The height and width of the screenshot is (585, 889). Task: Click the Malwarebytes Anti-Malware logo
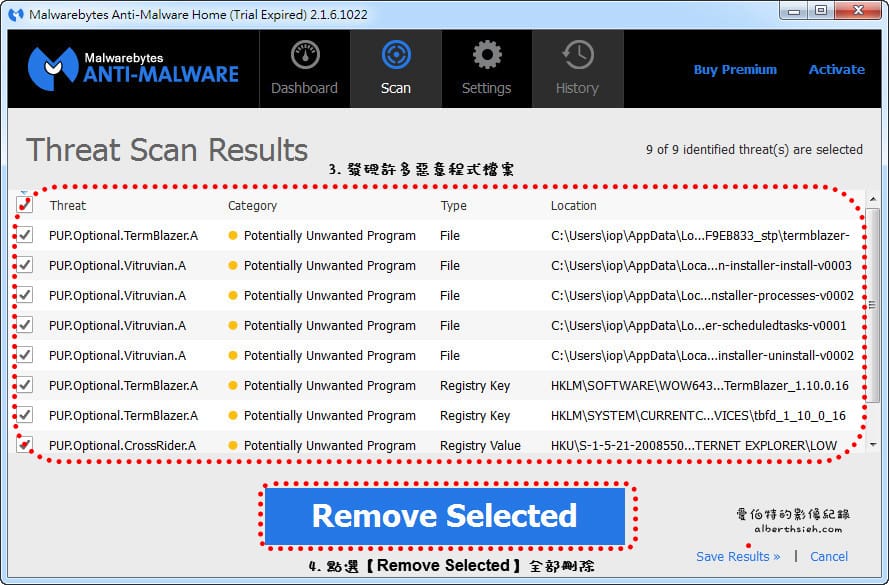click(134, 69)
